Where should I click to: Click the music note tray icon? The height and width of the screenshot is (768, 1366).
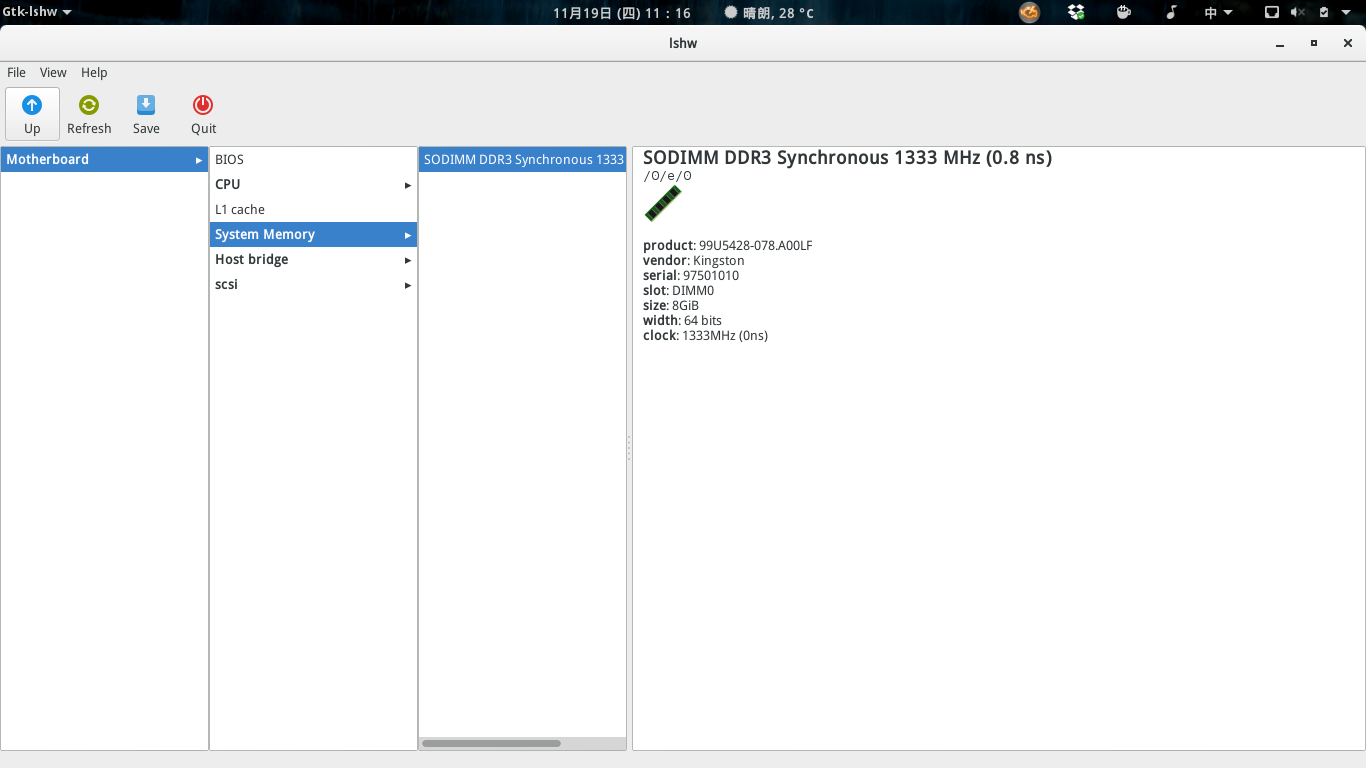pyautogui.click(x=1171, y=12)
